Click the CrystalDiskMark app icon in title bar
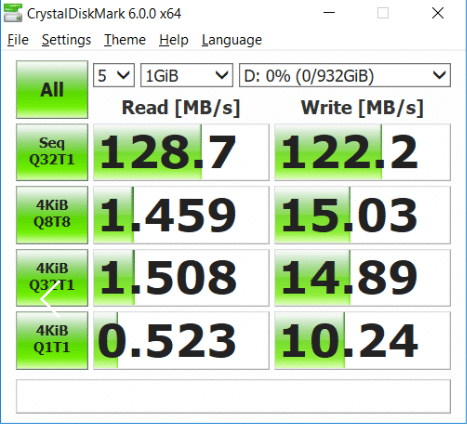Image resolution: width=467 pixels, height=425 pixels. (x=13, y=13)
